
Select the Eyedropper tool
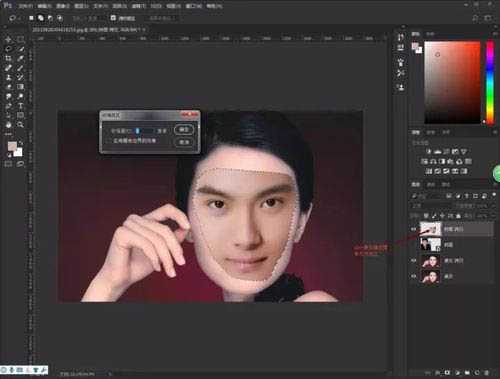point(20,58)
